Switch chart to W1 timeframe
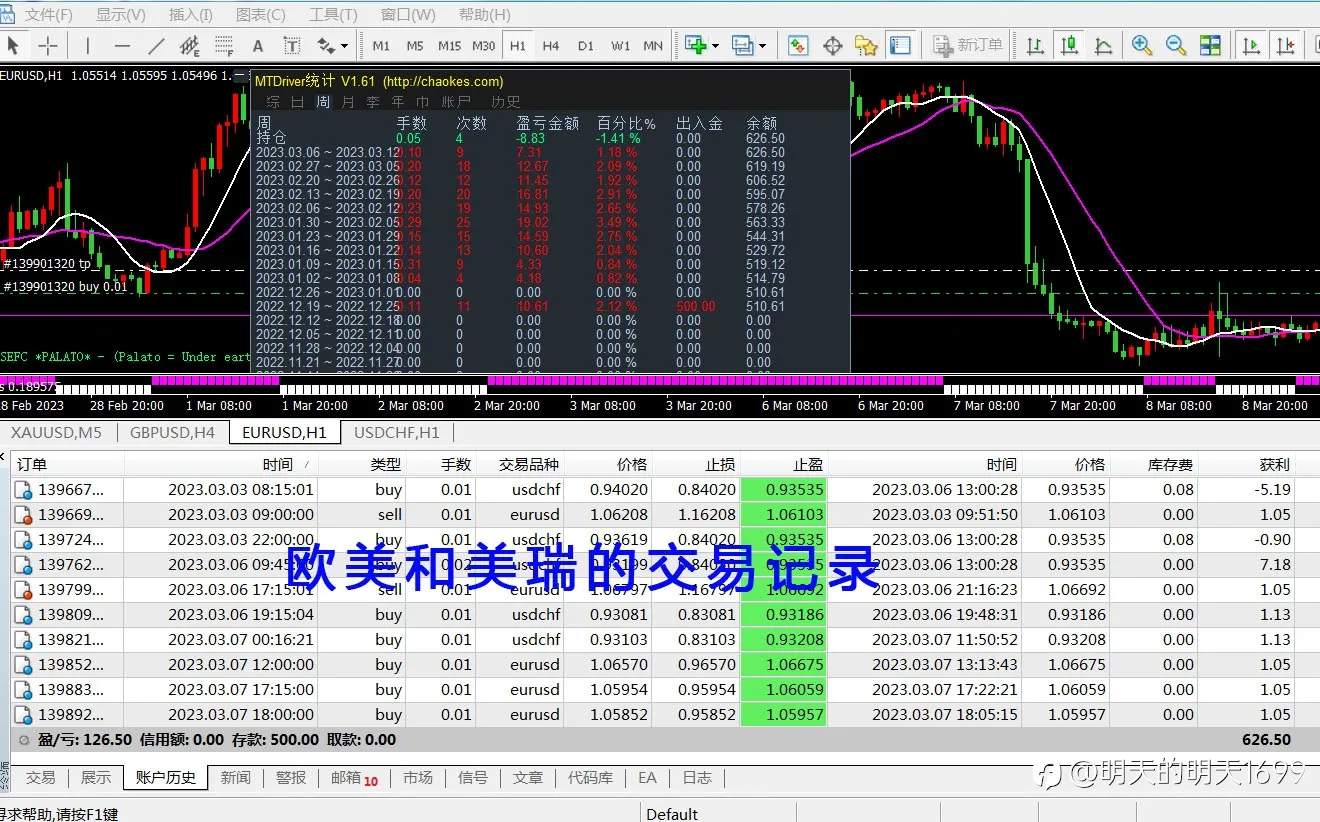The image size is (1320, 822). 620,46
